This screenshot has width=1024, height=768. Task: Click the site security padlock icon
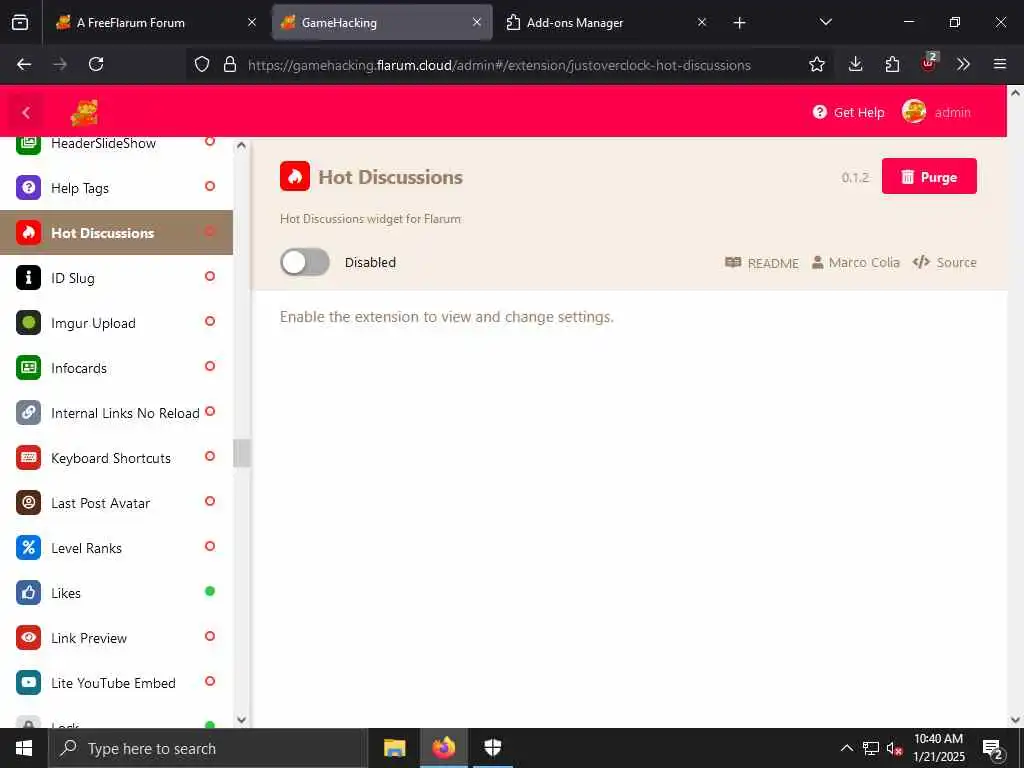click(230, 64)
